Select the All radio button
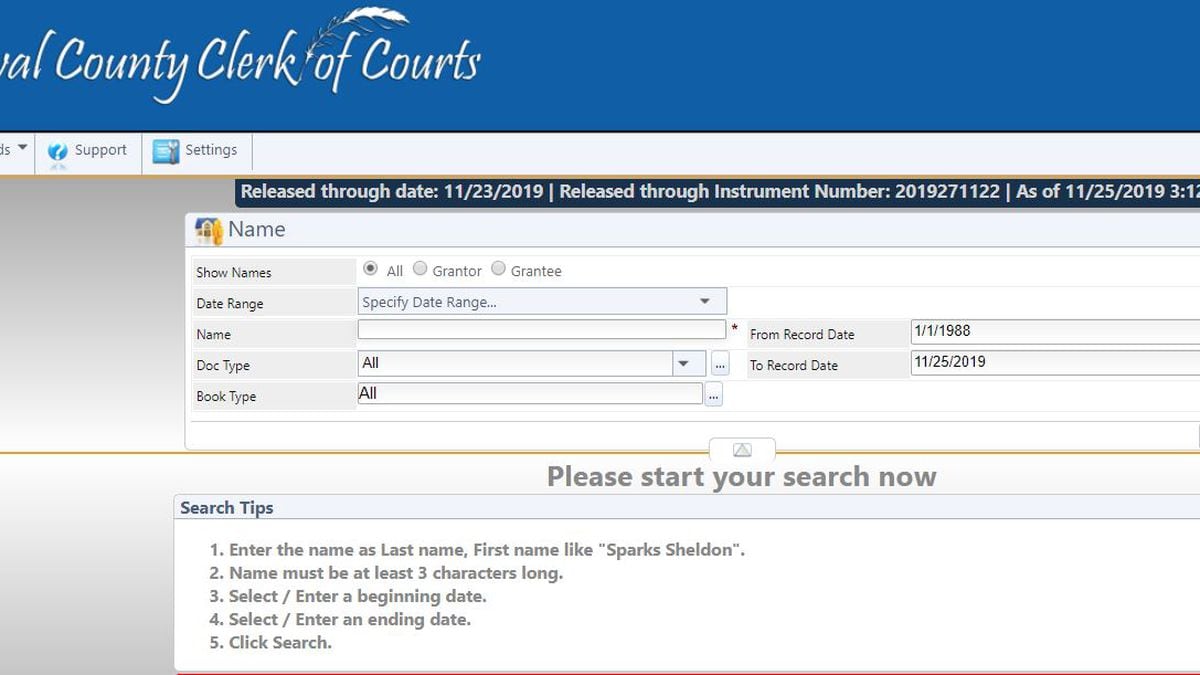 [x=371, y=269]
